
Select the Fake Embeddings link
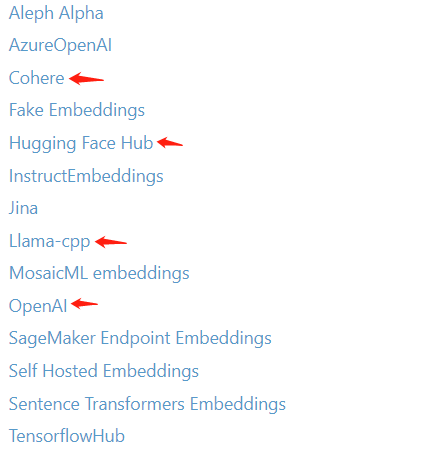[x=77, y=110]
